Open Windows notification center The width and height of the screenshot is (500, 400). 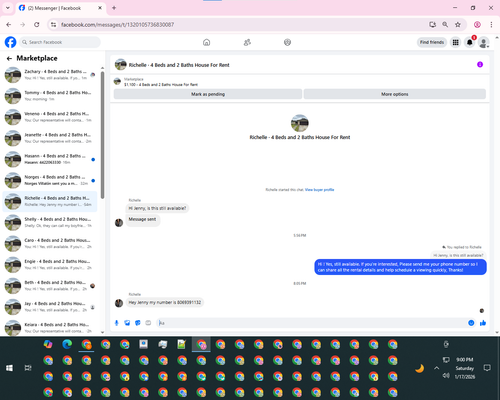click(487, 368)
